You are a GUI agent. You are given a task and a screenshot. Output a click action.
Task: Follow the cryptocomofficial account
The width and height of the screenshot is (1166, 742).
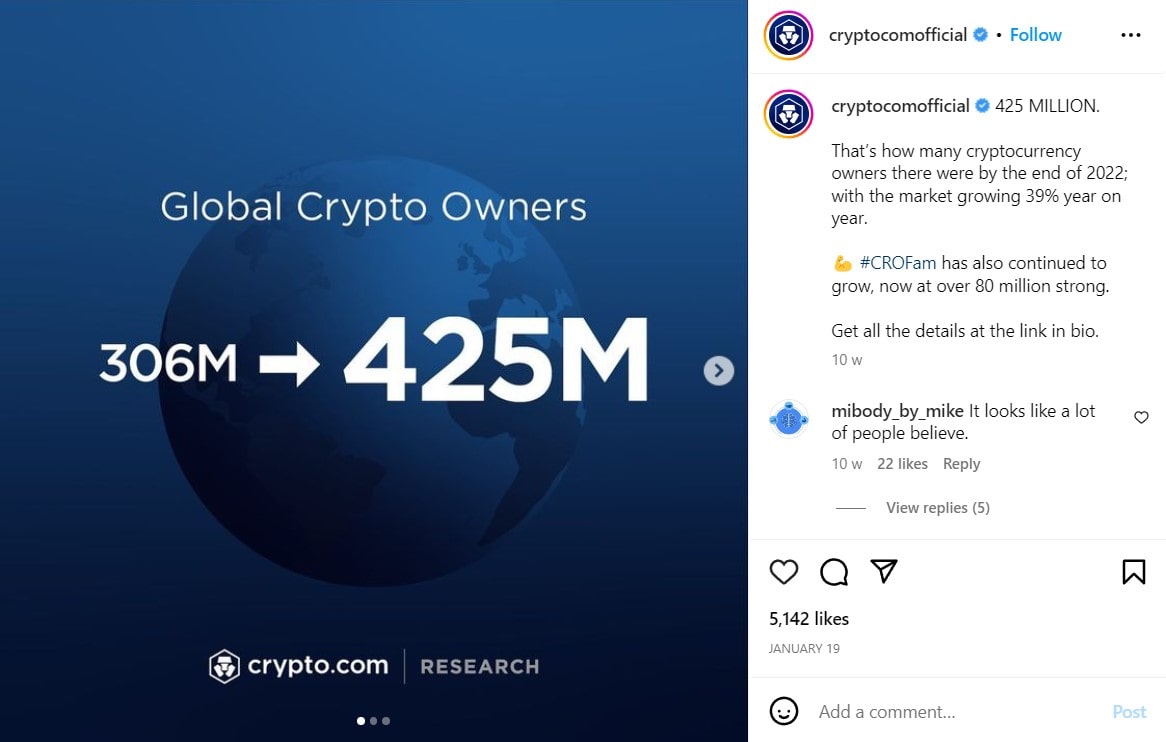tap(1035, 35)
